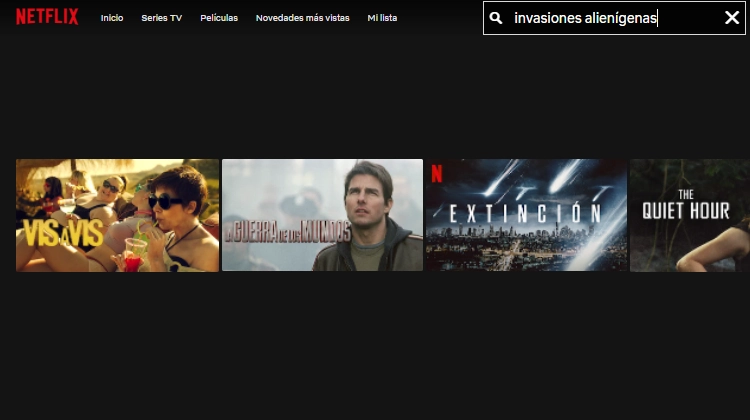Click the Netflix logo
750x420 pixels.
(x=47, y=17)
